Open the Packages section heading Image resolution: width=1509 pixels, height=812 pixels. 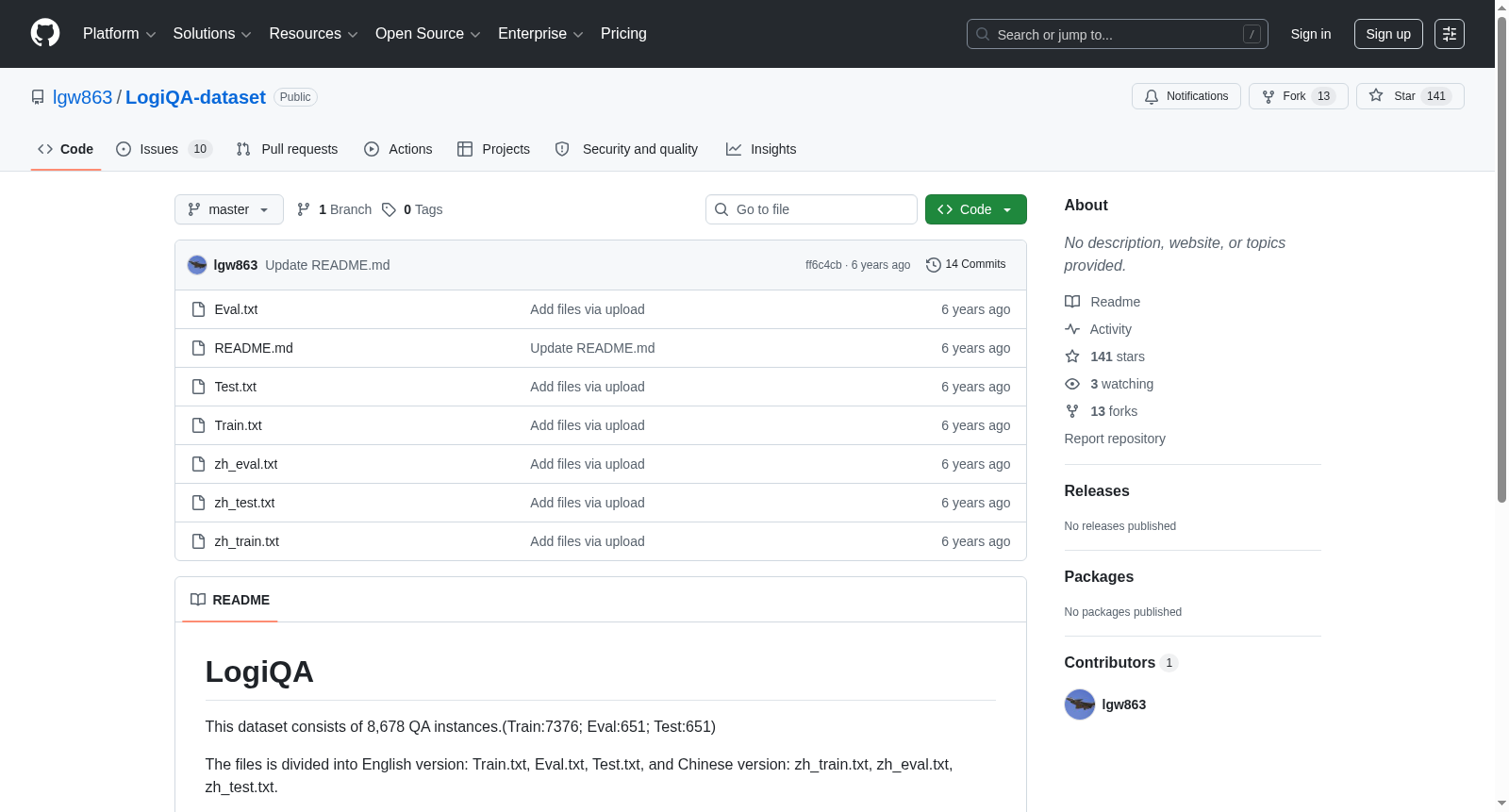pyautogui.click(x=1099, y=577)
